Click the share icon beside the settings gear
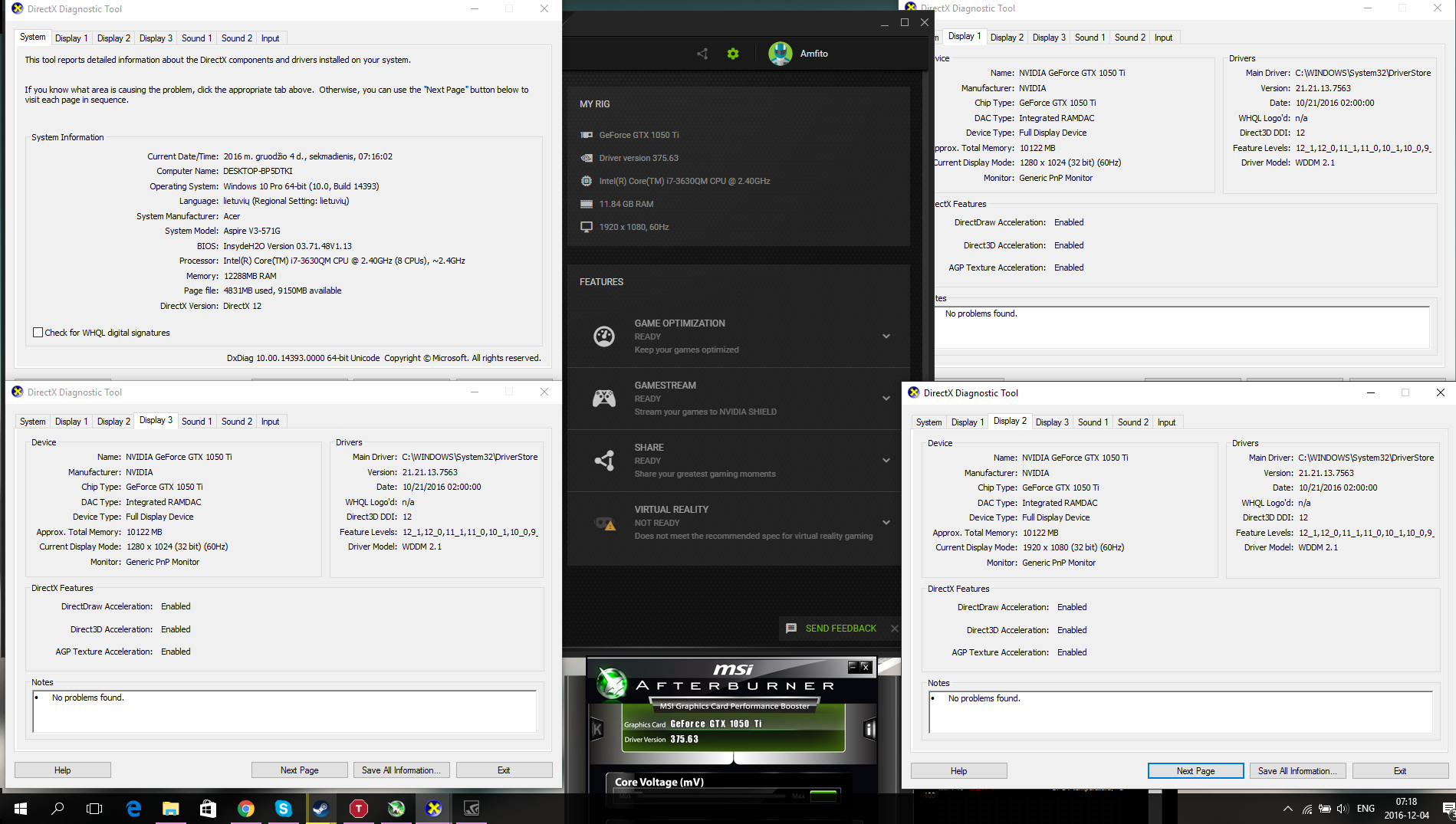Viewport: 1456px width, 824px height. (x=702, y=54)
